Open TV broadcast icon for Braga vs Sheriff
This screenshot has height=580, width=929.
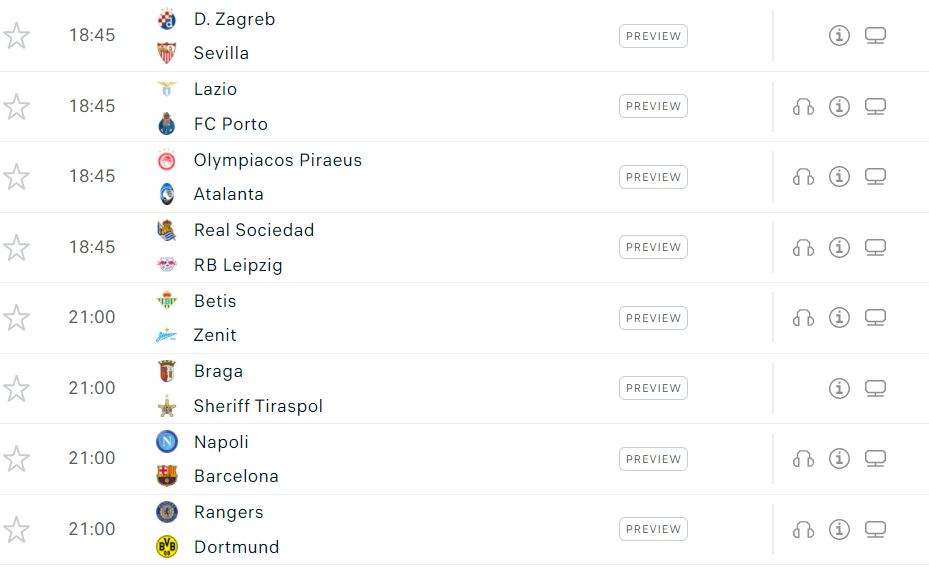875,388
